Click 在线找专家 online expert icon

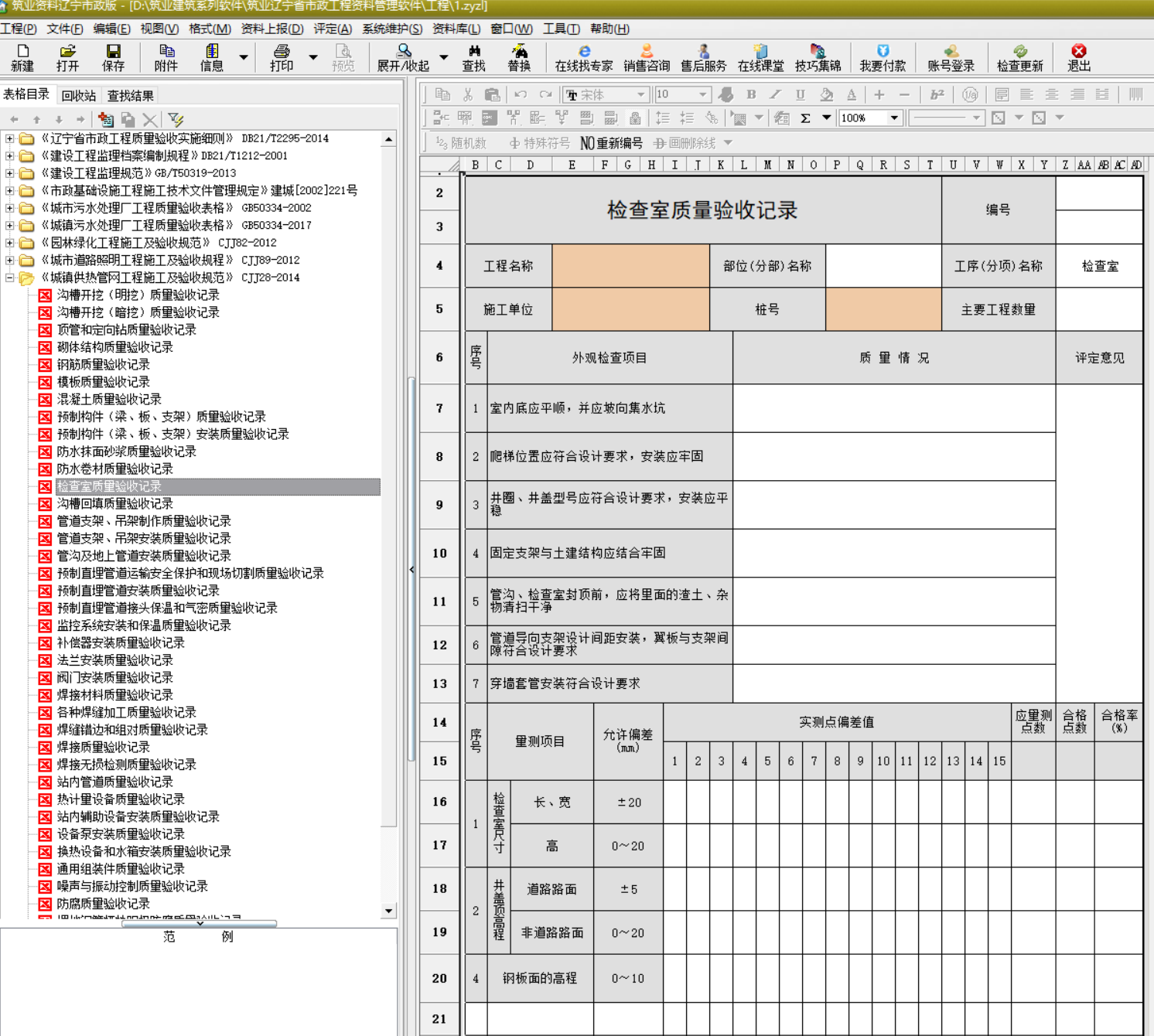584,58
